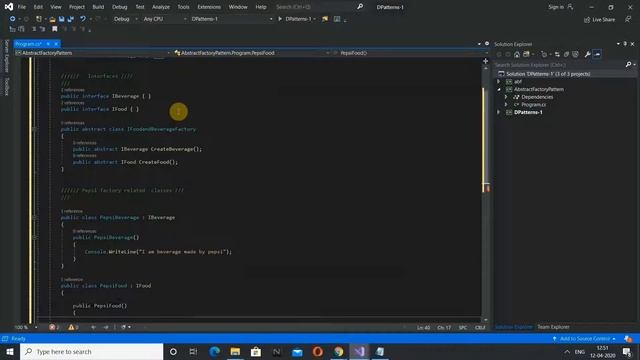
Task: Open Toolbox side tab
Action: 6,87
